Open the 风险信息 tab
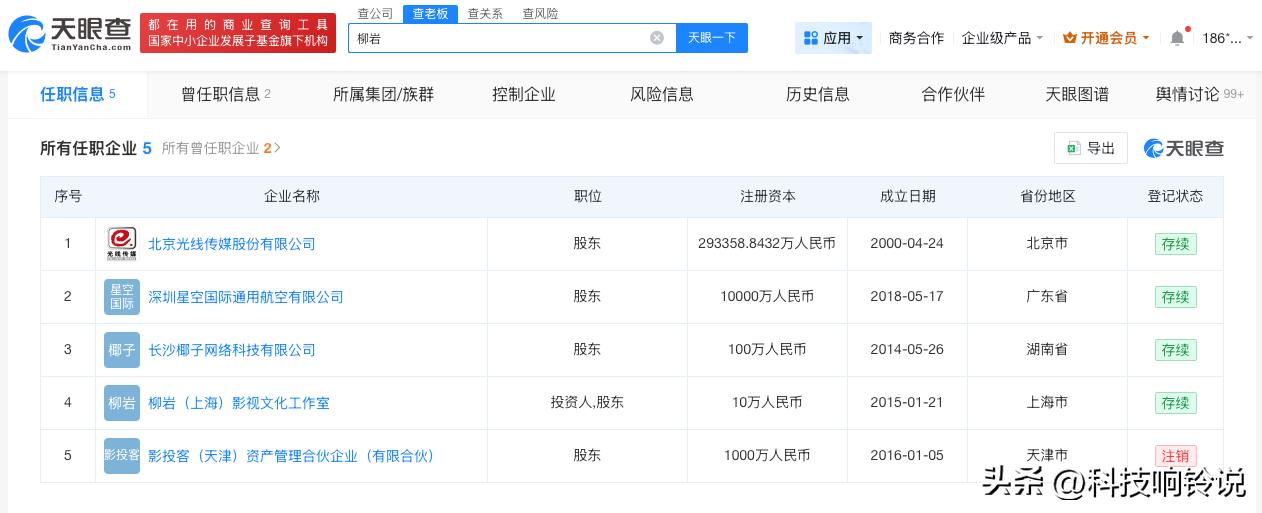Image resolution: width=1262 pixels, height=513 pixels. click(661, 94)
